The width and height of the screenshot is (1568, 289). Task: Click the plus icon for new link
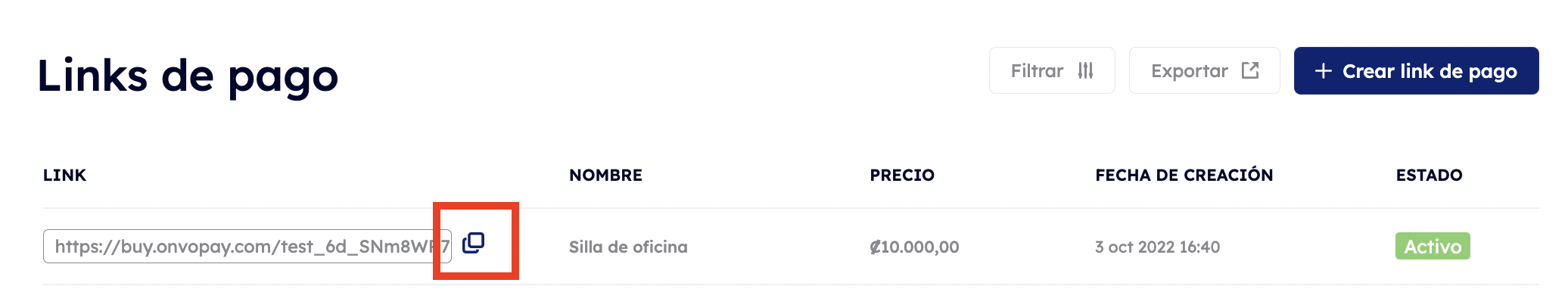1323,71
